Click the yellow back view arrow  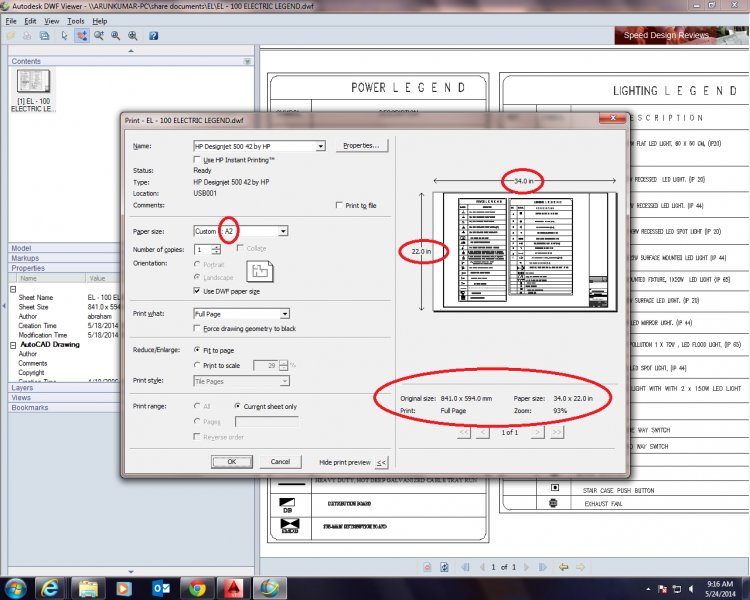click(x=564, y=567)
